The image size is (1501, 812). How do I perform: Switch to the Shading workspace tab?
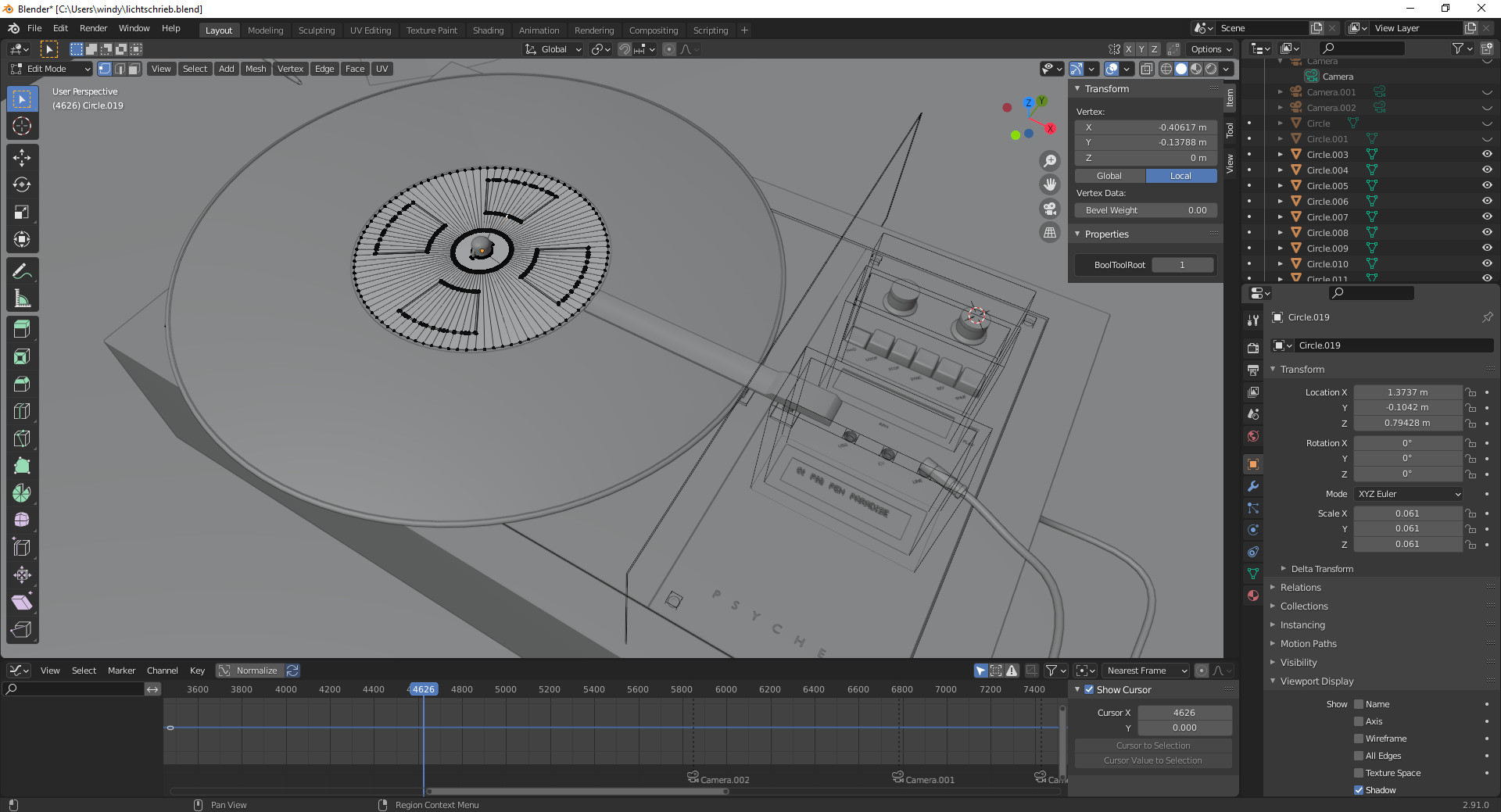point(488,30)
